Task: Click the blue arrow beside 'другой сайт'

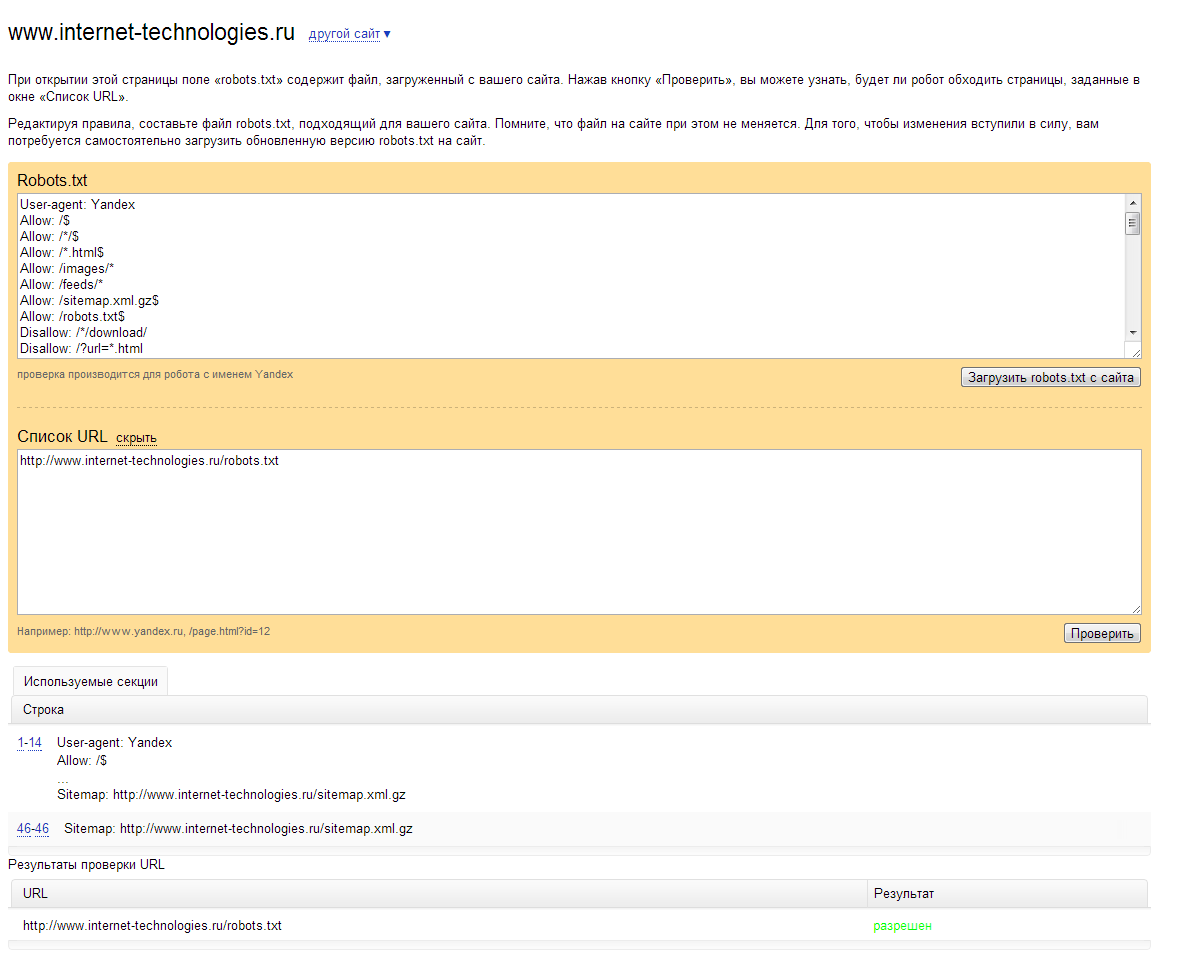Action: [387, 34]
